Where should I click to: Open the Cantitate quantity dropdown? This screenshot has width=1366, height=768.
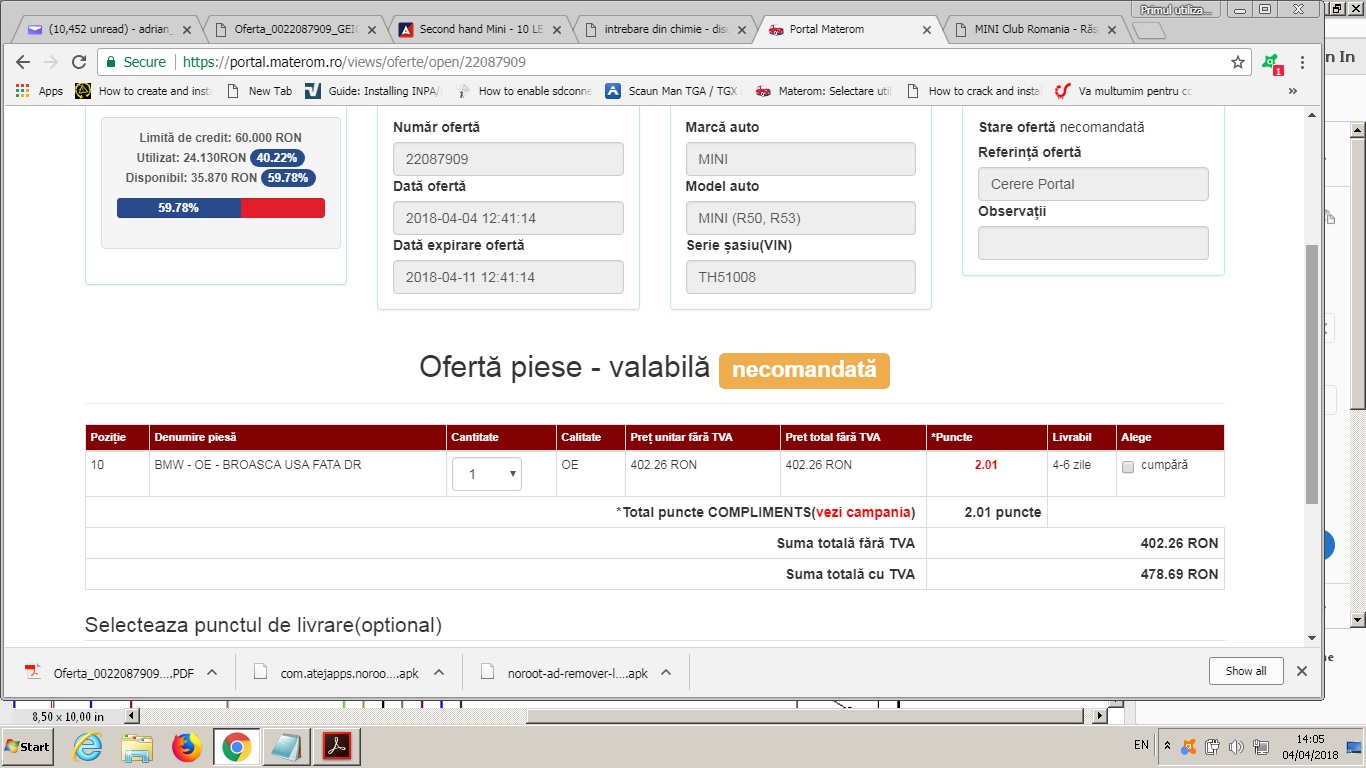486,474
